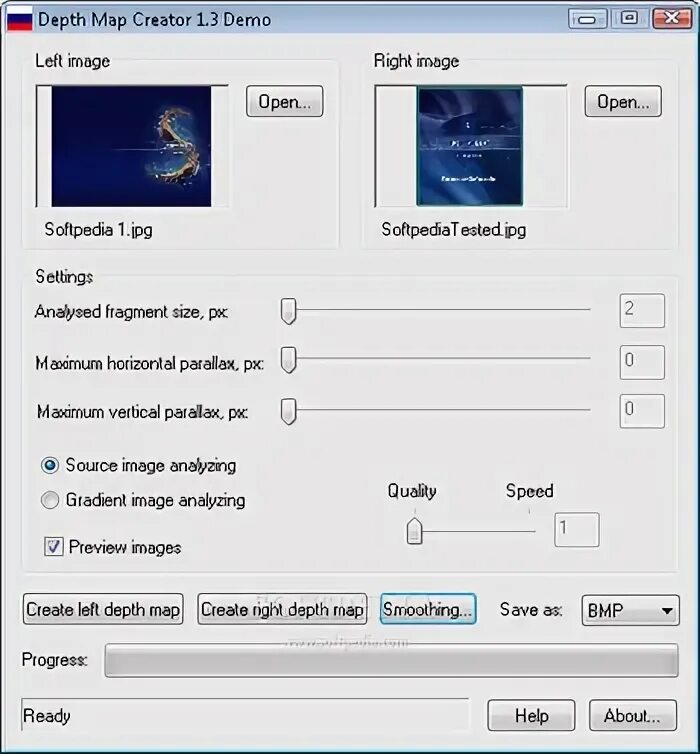Open the Smoothing settings
This screenshot has width=700, height=754.
pos(428,609)
